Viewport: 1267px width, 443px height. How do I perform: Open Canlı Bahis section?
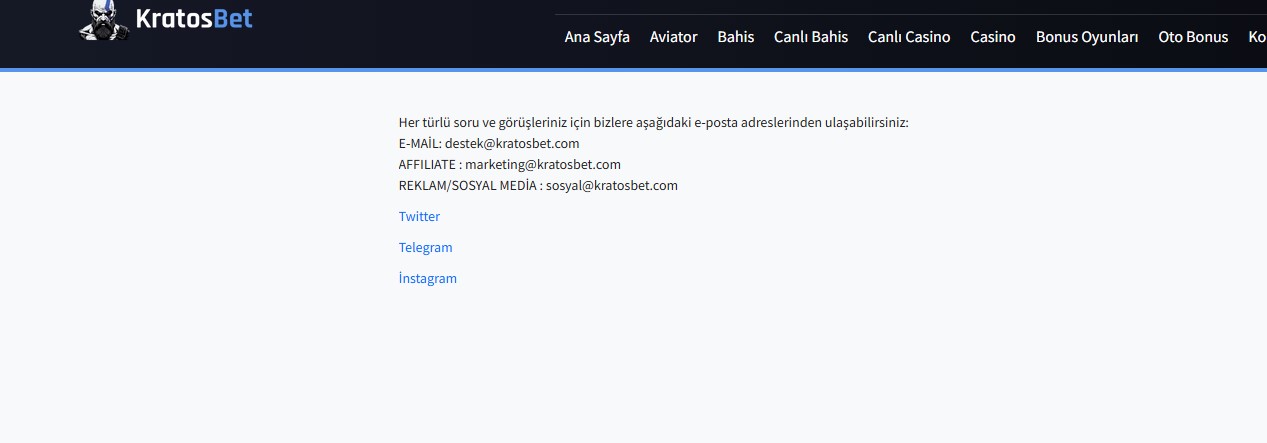coord(811,37)
